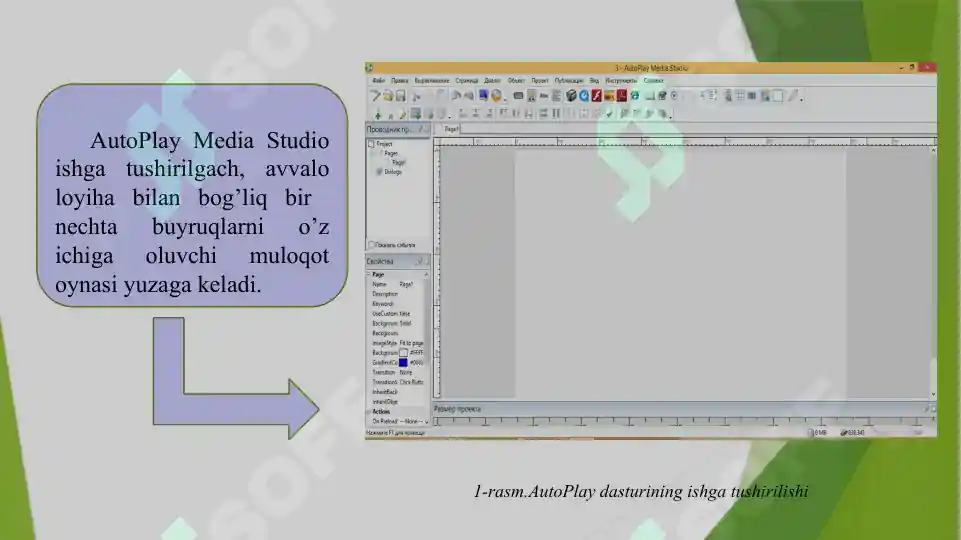Enable the Показать события checkbox

point(371,245)
